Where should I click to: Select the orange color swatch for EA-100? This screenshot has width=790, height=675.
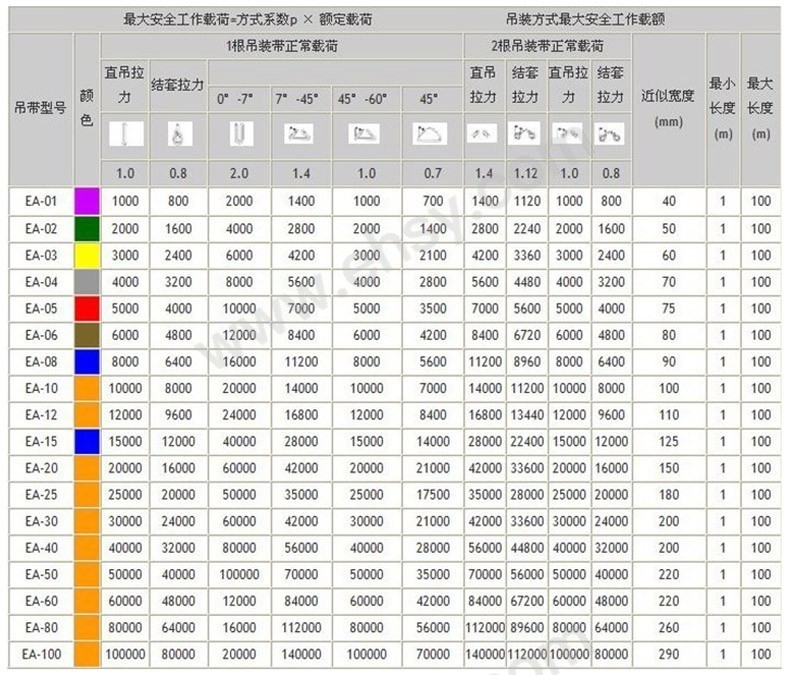pyautogui.click(x=87, y=654)
